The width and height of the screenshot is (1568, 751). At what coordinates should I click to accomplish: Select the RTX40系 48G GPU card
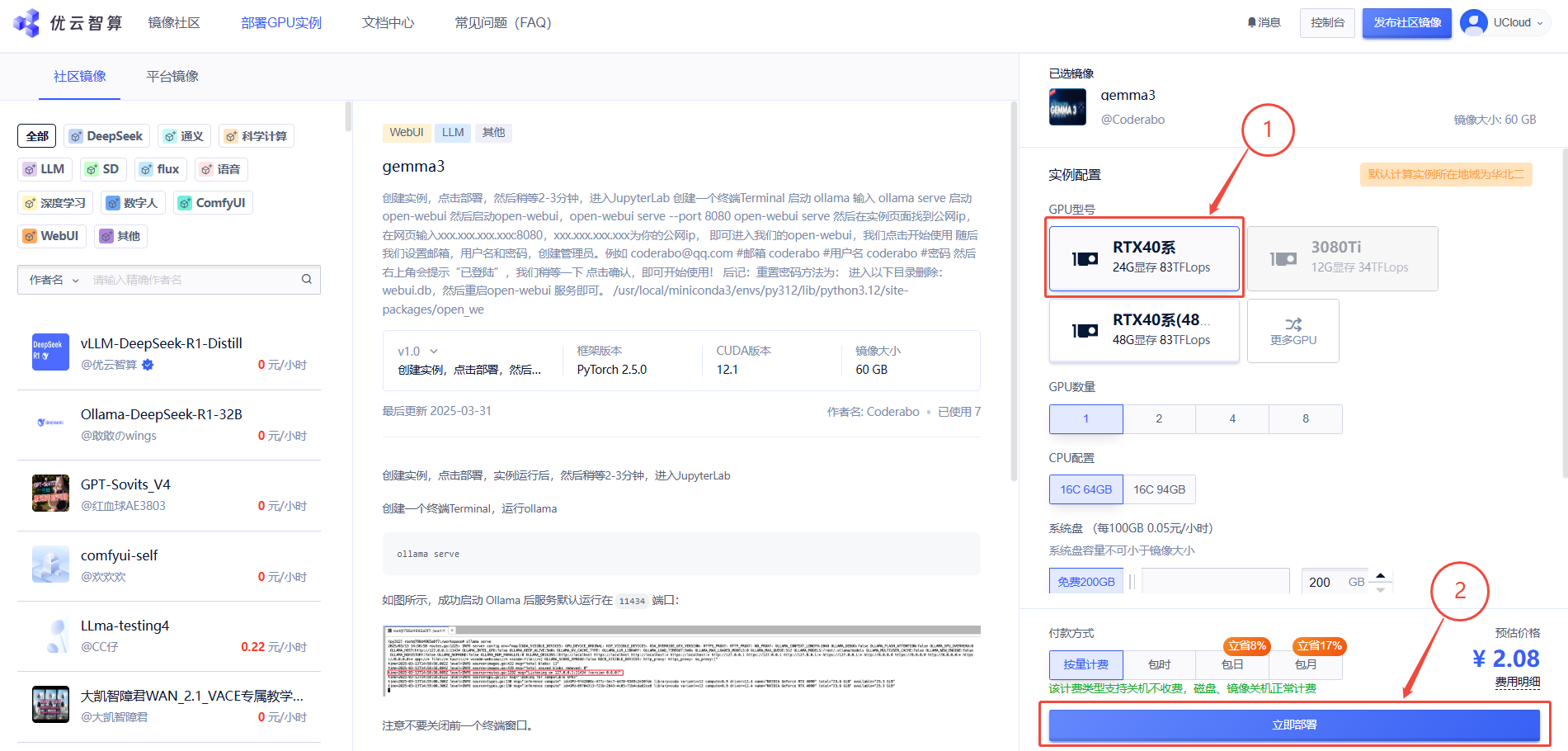pos(1144,330)
